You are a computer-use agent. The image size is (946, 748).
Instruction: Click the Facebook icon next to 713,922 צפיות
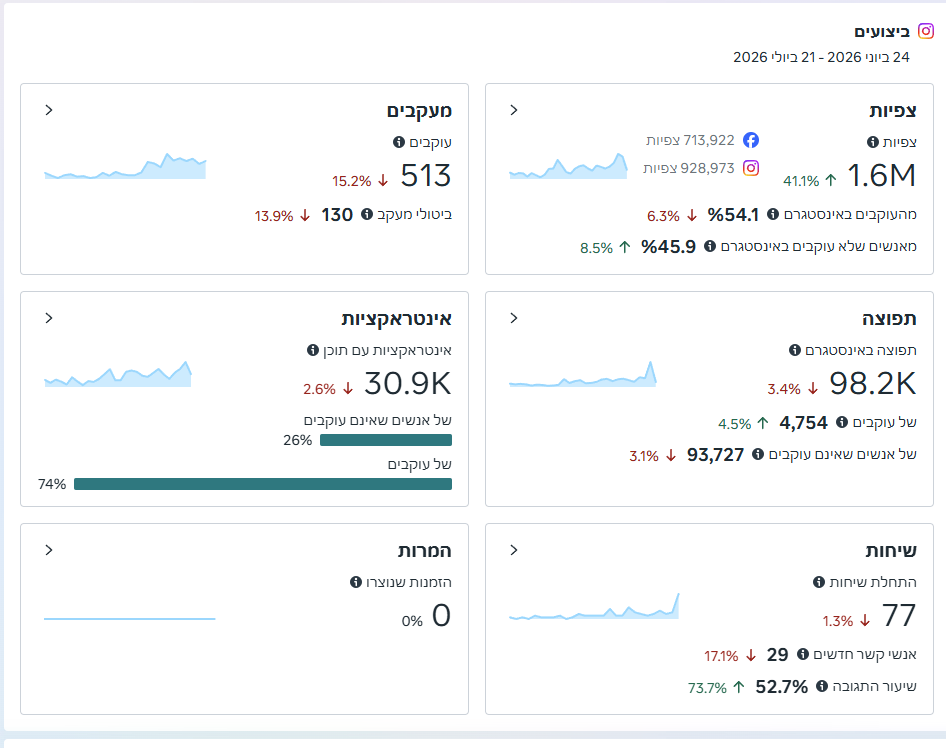pyautogui.click(x=751, y=140)
